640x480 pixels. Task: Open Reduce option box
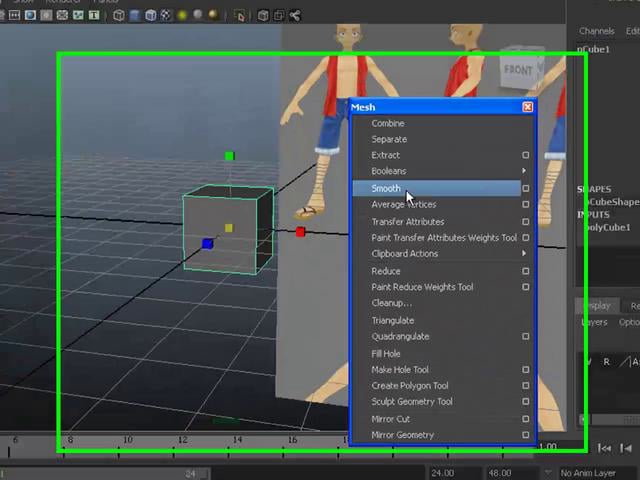click(x=526, y=271)
